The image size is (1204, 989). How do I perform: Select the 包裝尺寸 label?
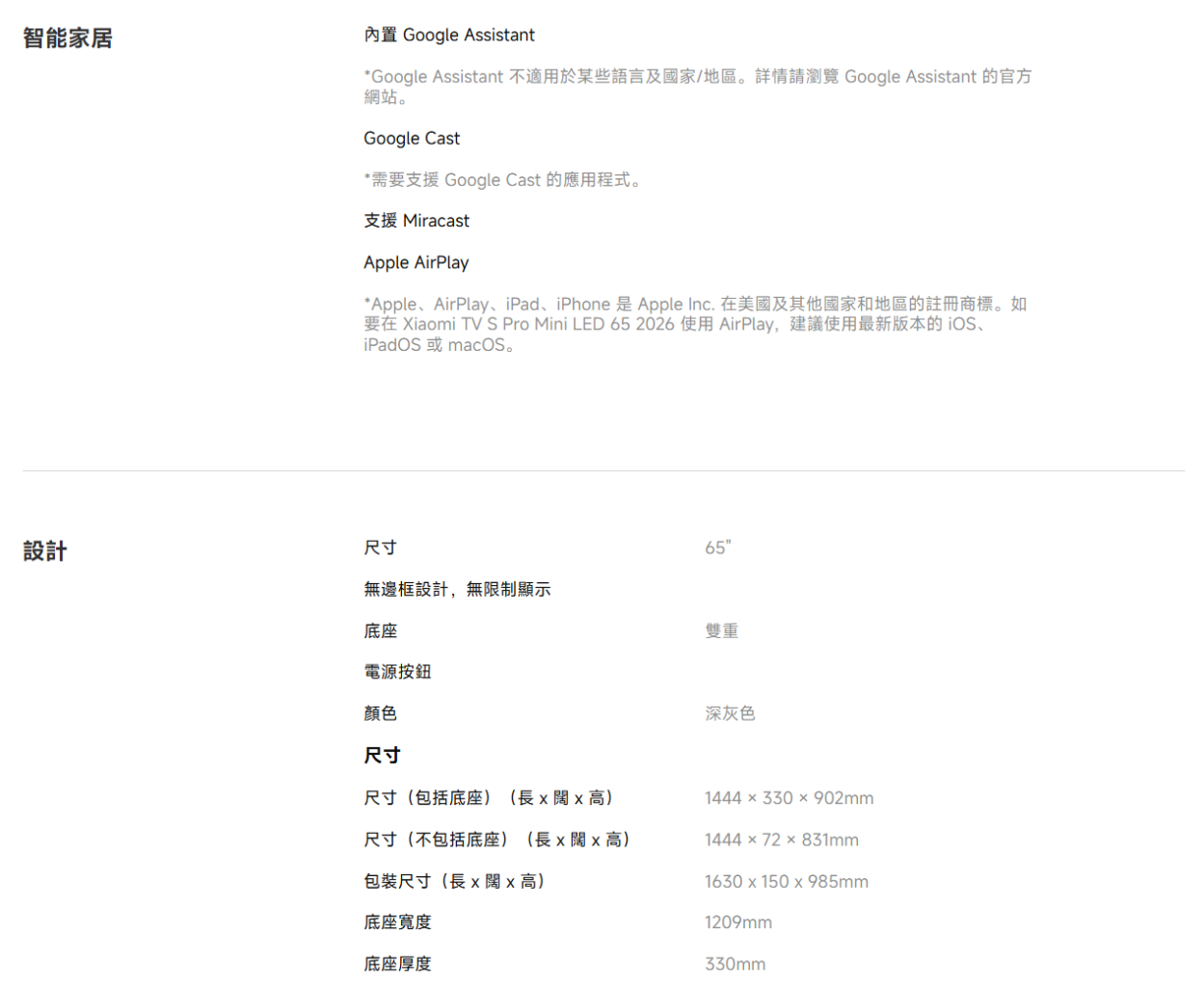click(455, 881)
